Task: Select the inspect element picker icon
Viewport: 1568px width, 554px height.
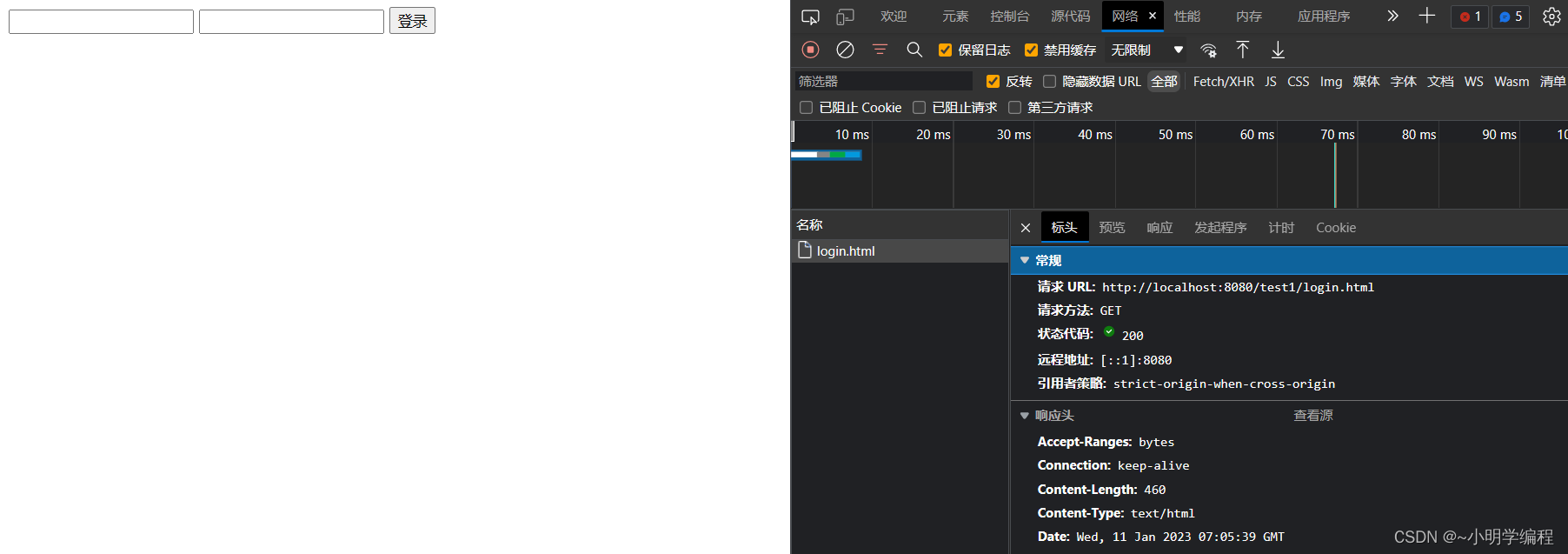Action: [810, 17]
